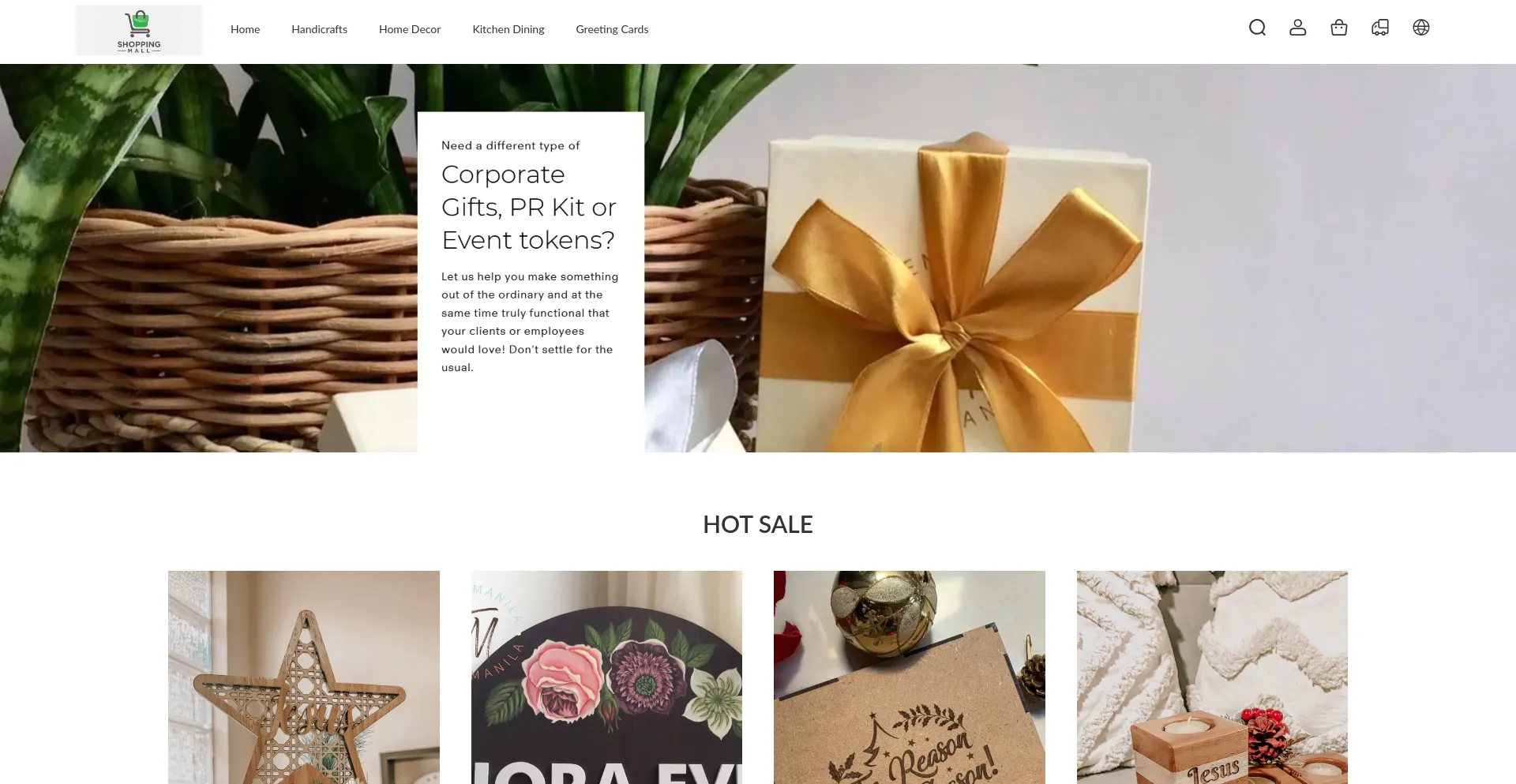Image resolution: width=1516 pixels, height=784 pixels.
Task: Open the engraved Reason box product
Action: 910,677
